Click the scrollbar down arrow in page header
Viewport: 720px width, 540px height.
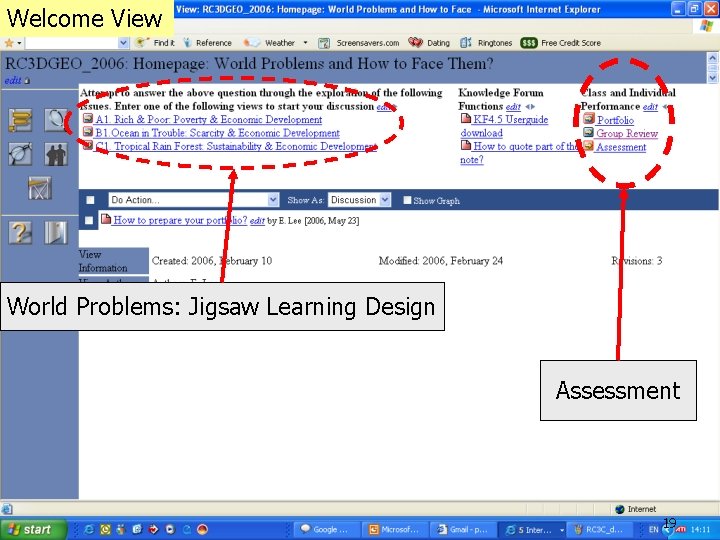pyautogui.click(x=713, y=78)
